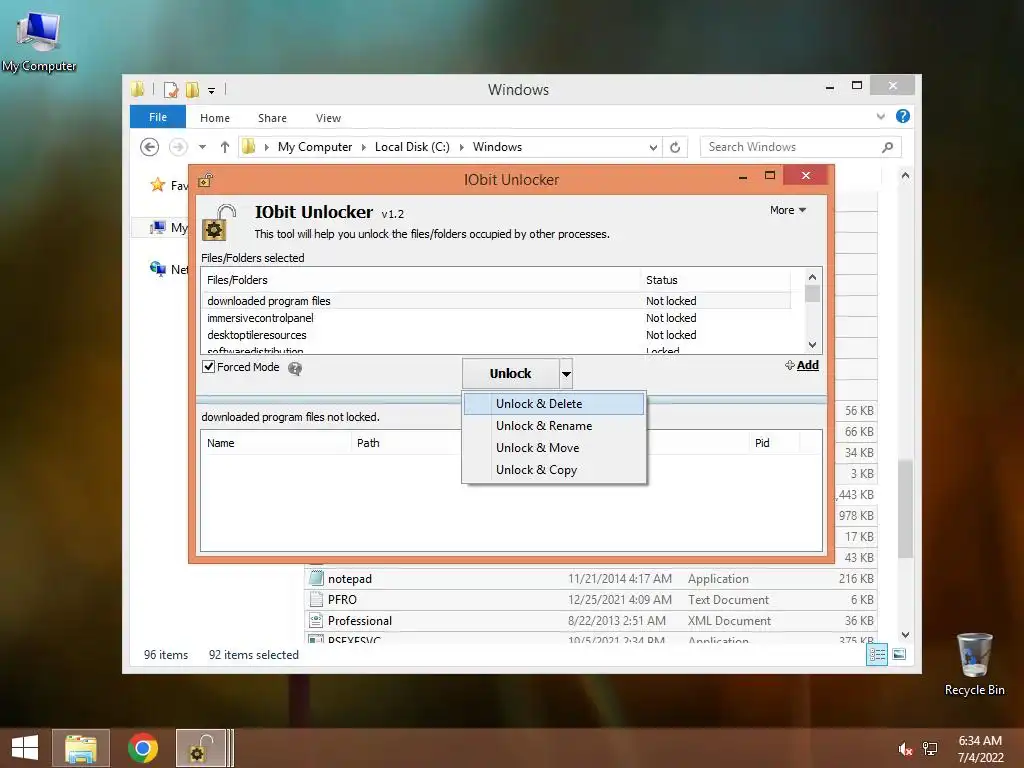
Task: Open Windows Start button
Action: [x=25, y=748]
